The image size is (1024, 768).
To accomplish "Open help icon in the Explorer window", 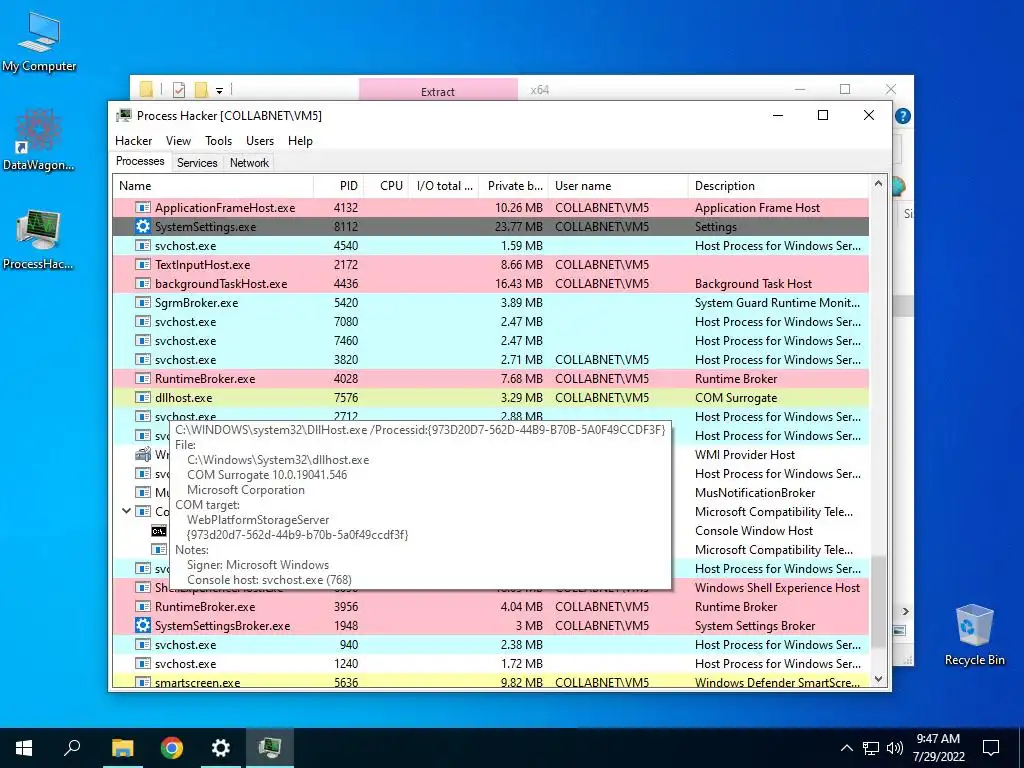I will (903, 116).
